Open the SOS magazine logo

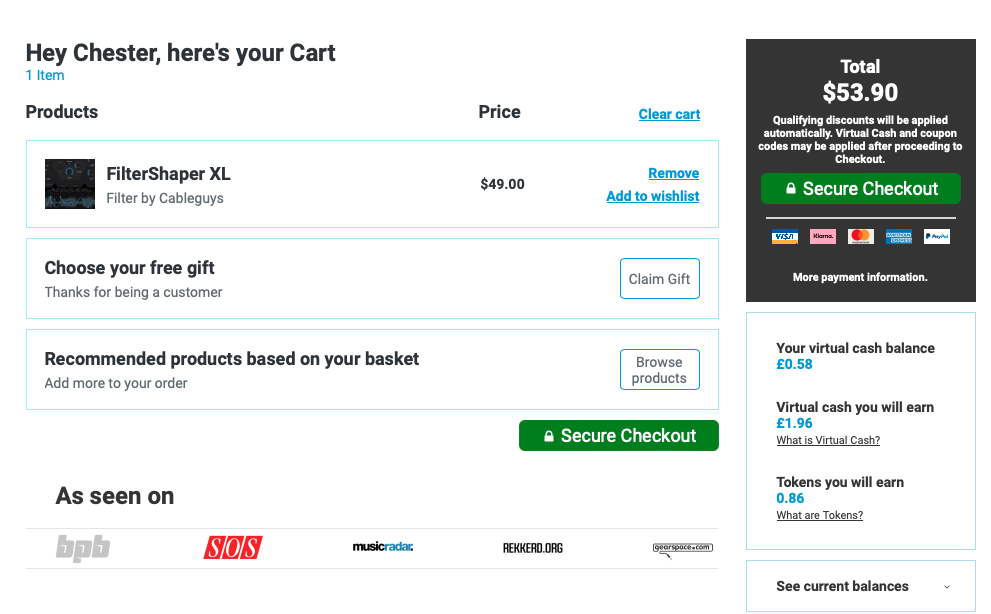233,548
